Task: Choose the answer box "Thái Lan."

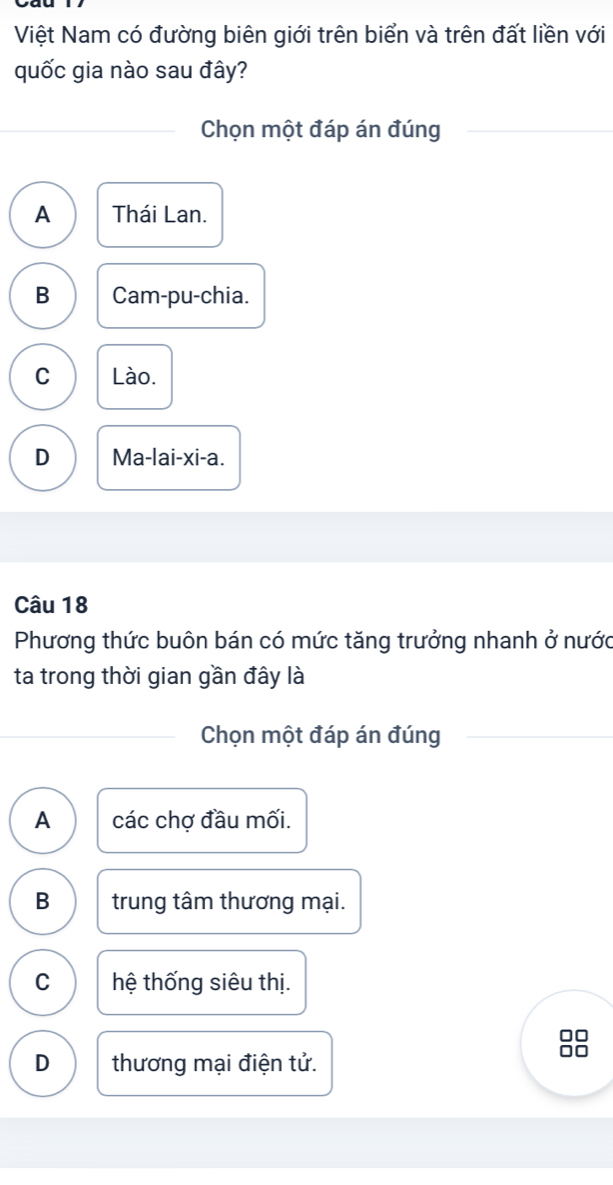Action: point(160,214)
